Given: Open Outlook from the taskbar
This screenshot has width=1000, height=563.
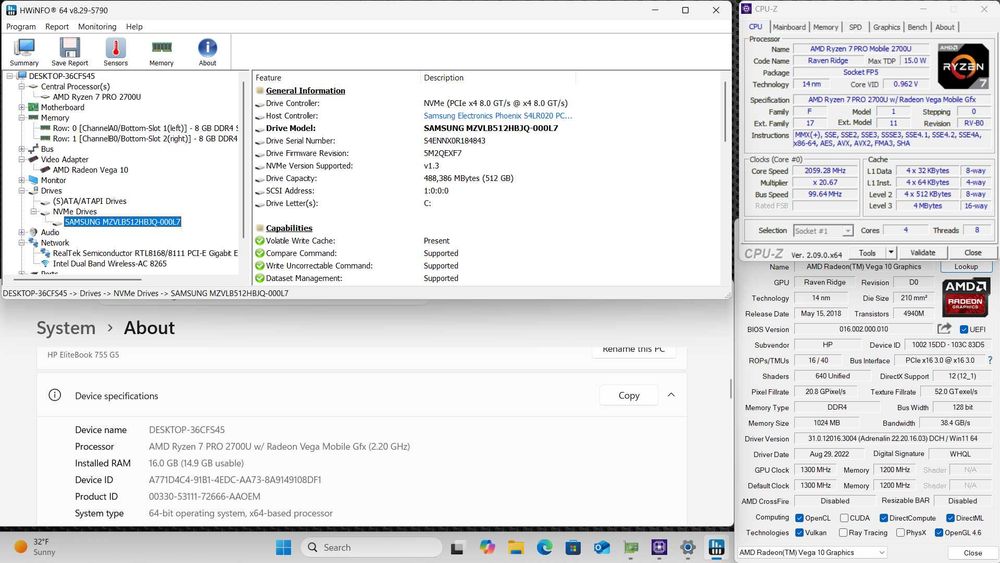Looking at the screenshot, I should [x=601, y=547].
